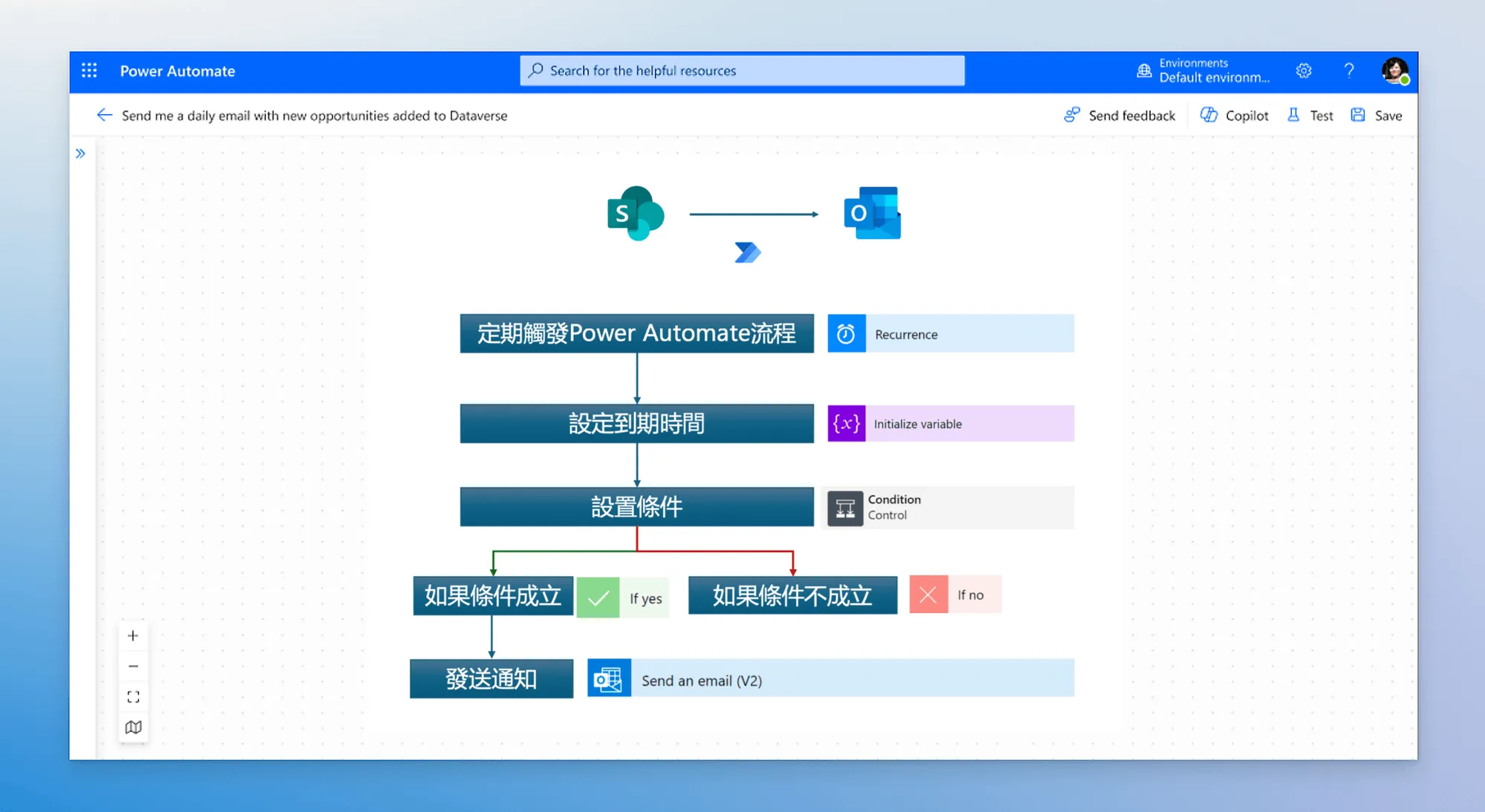The width and height of the screenshot is (1485, 812).
Task: Click the Outlook email action icon
Action: (x=609, y=678)
